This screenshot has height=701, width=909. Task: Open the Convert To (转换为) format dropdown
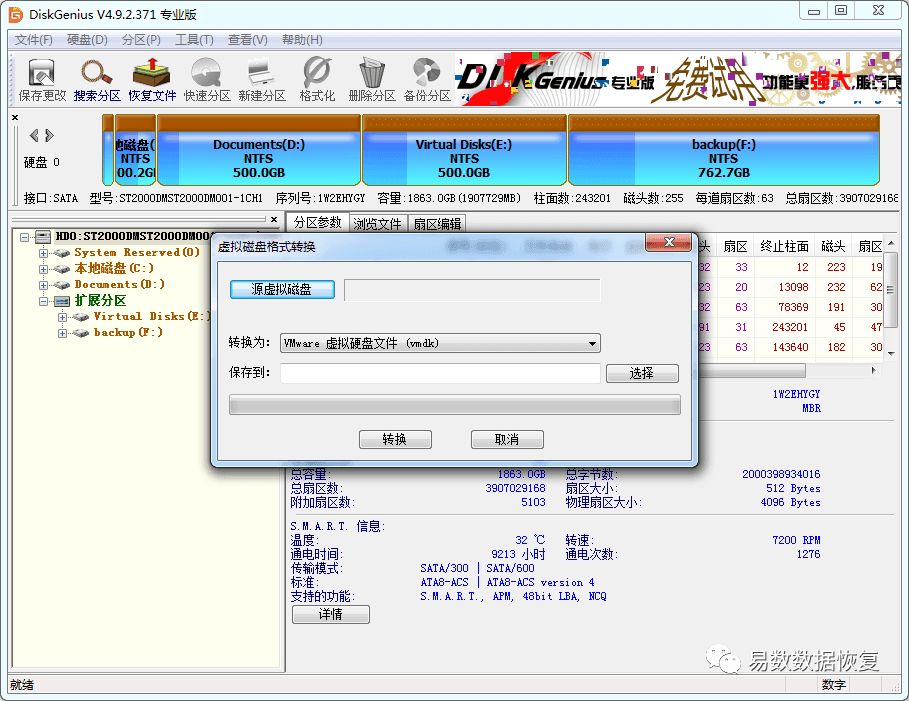[x=440, y=343]
